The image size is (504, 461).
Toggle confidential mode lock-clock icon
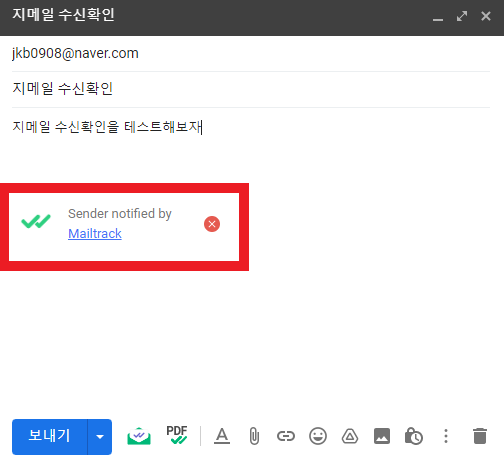[414, 436]
